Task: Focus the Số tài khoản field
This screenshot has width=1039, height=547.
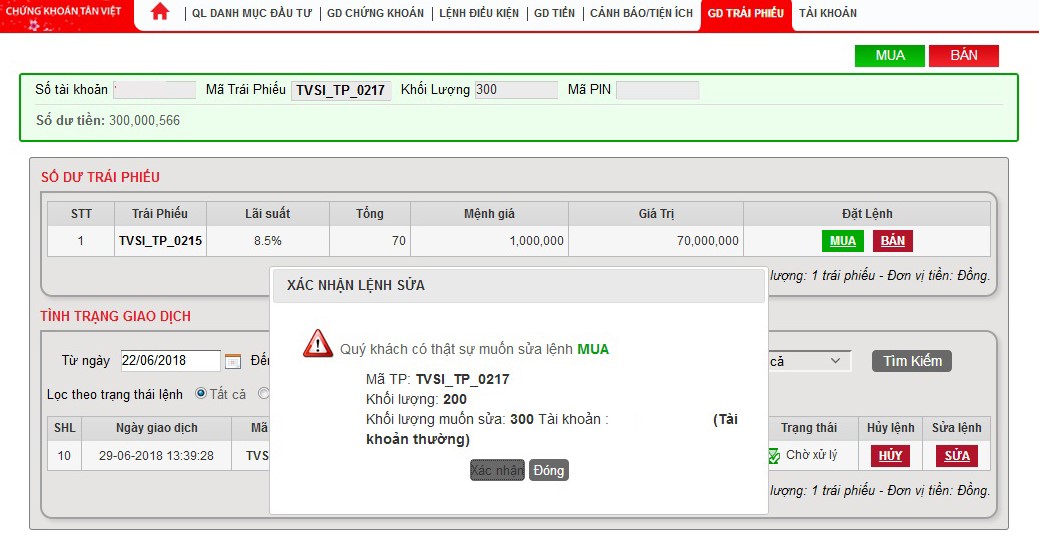Action: point(155,90)
